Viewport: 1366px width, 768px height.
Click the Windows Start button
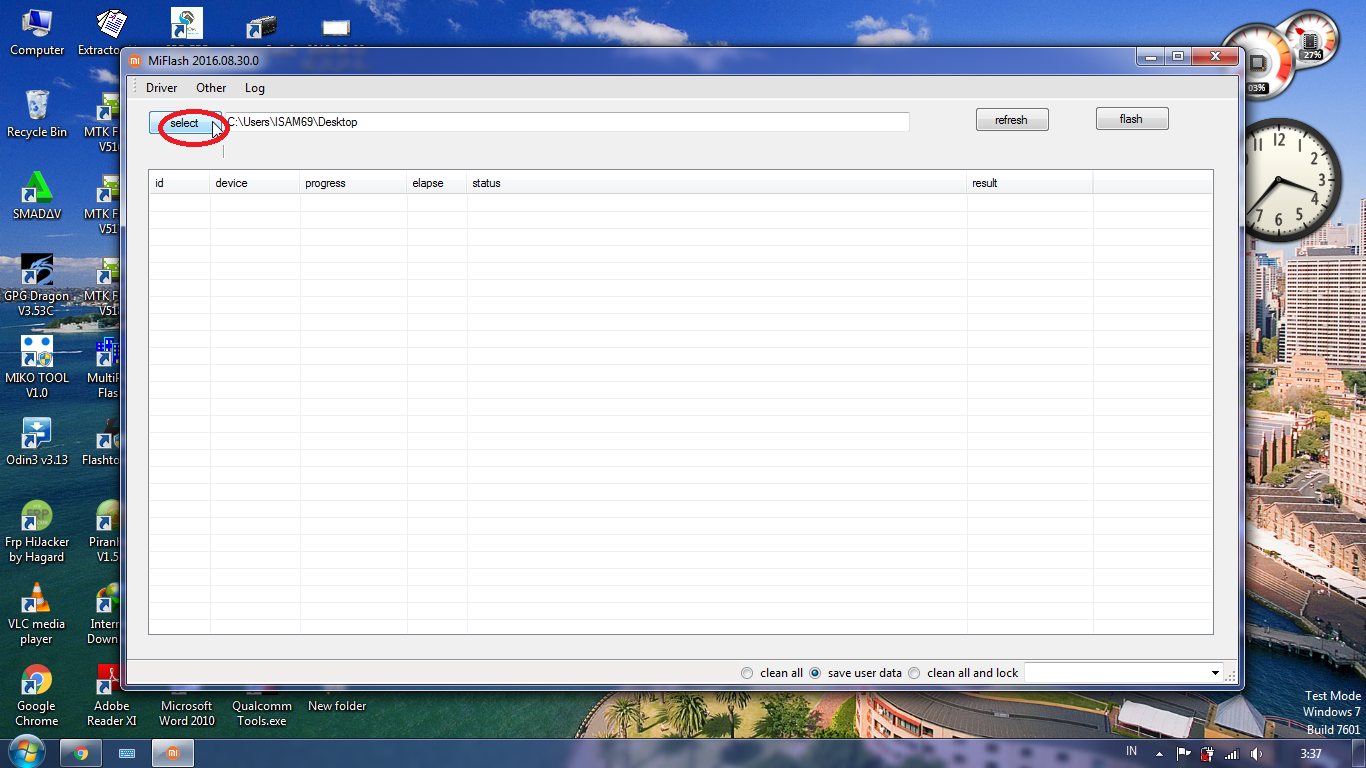(x=26, y=752)
